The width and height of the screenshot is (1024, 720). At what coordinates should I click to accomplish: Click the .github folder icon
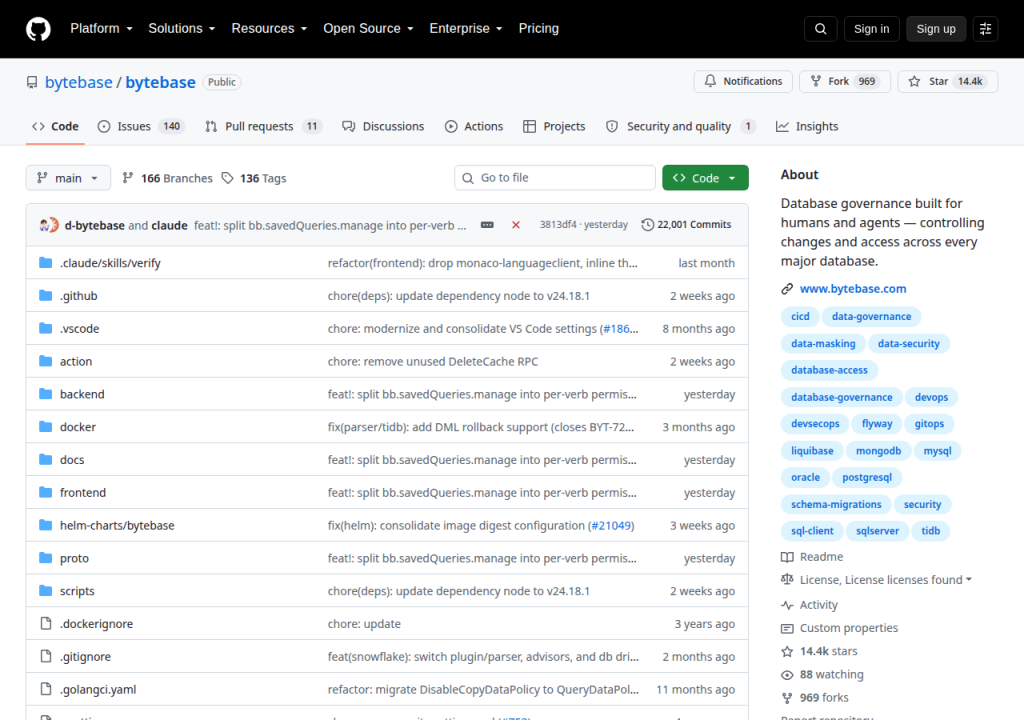click(45, 295)
